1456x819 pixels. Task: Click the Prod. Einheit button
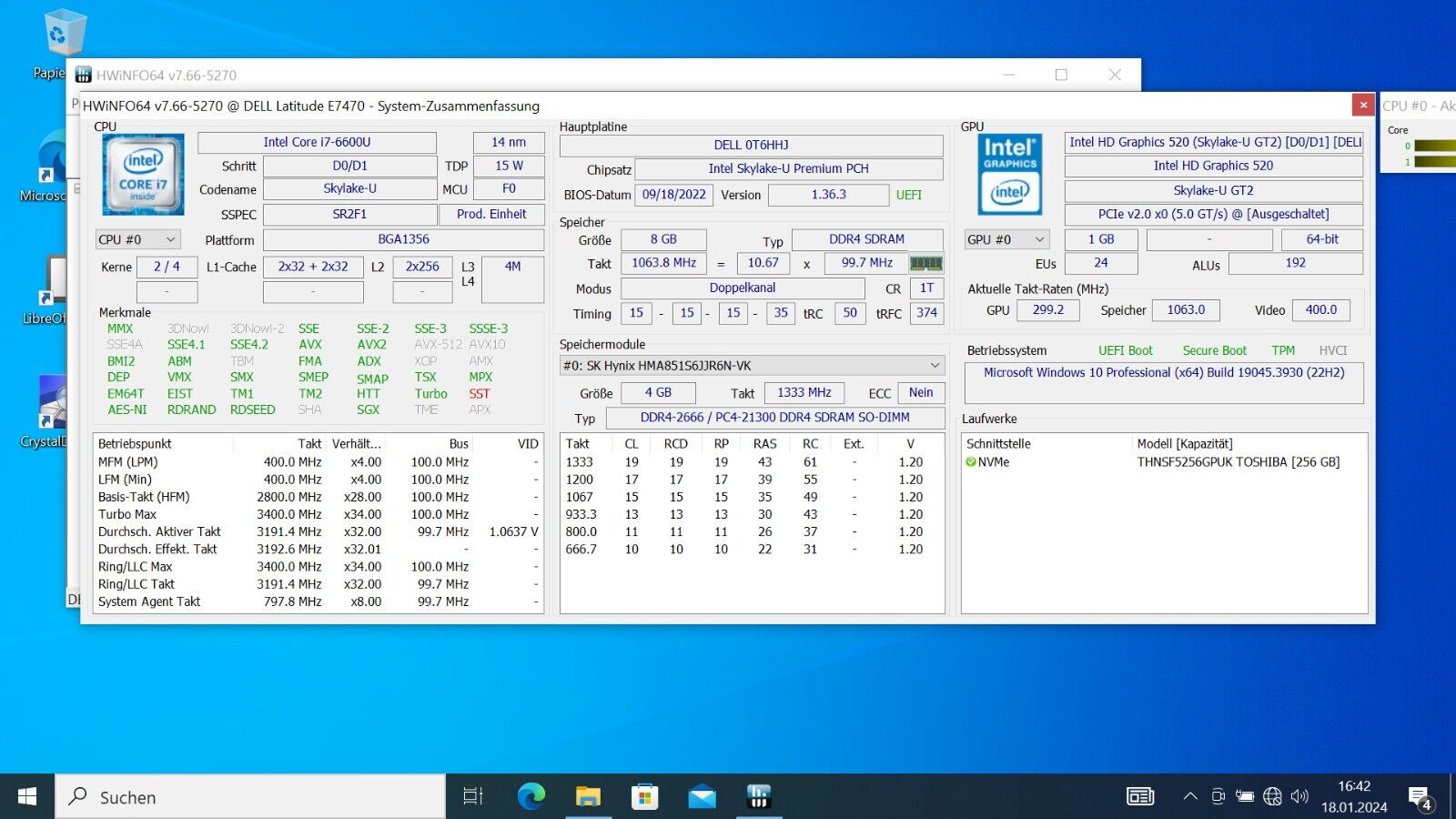pos(491,215)
